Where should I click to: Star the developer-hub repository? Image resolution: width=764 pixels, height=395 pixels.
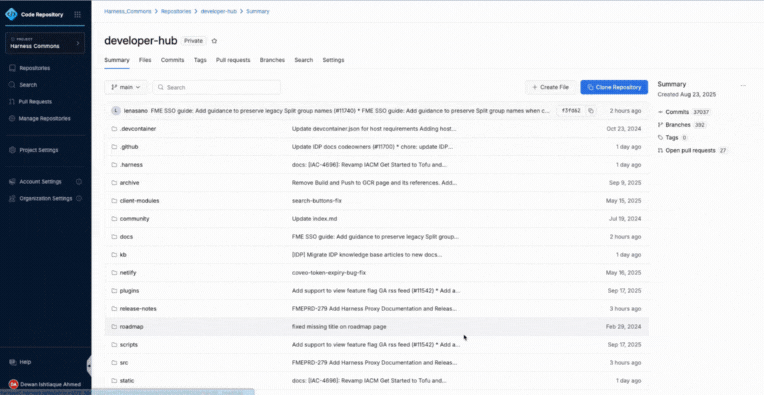214,41
